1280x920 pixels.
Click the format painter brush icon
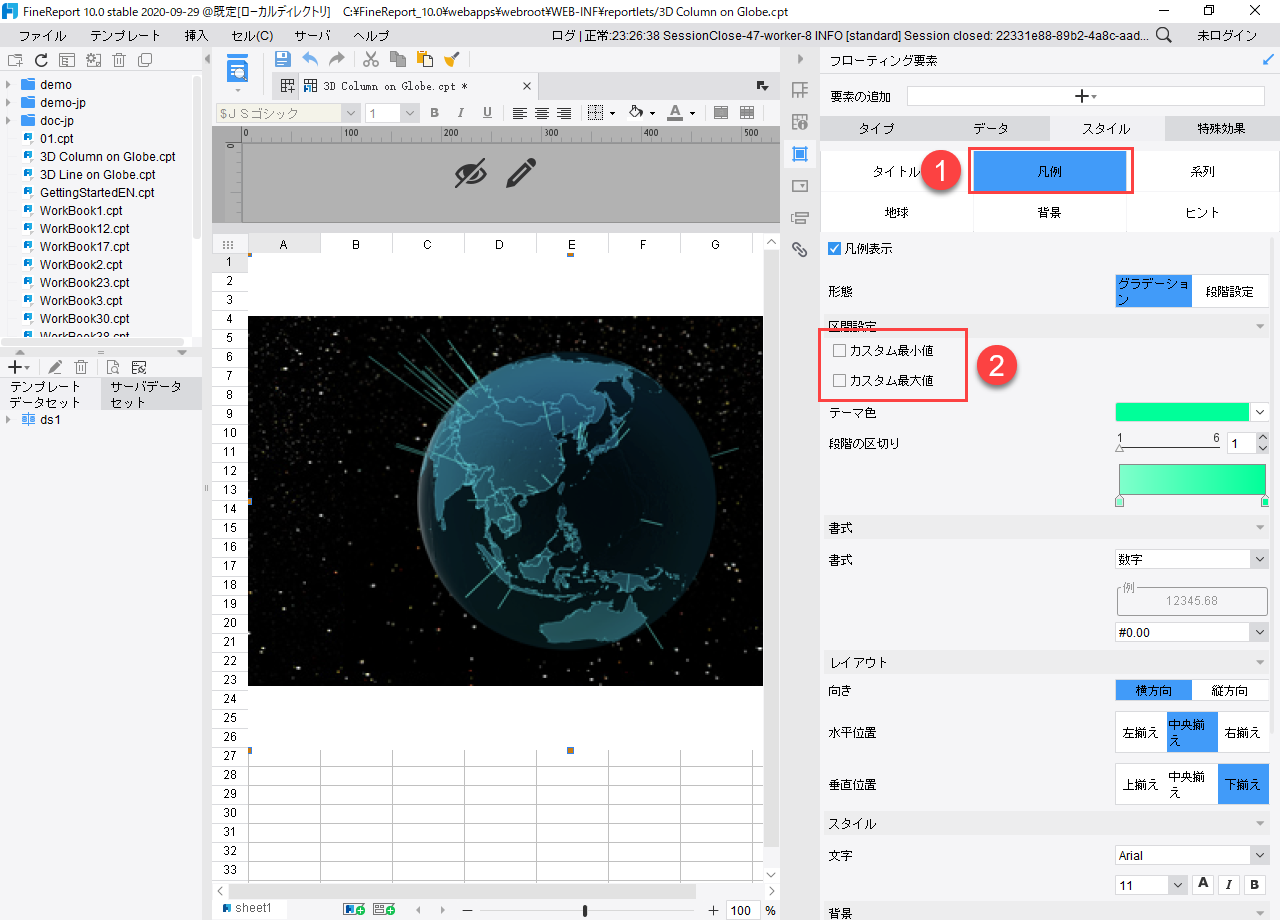click(451, 59)
